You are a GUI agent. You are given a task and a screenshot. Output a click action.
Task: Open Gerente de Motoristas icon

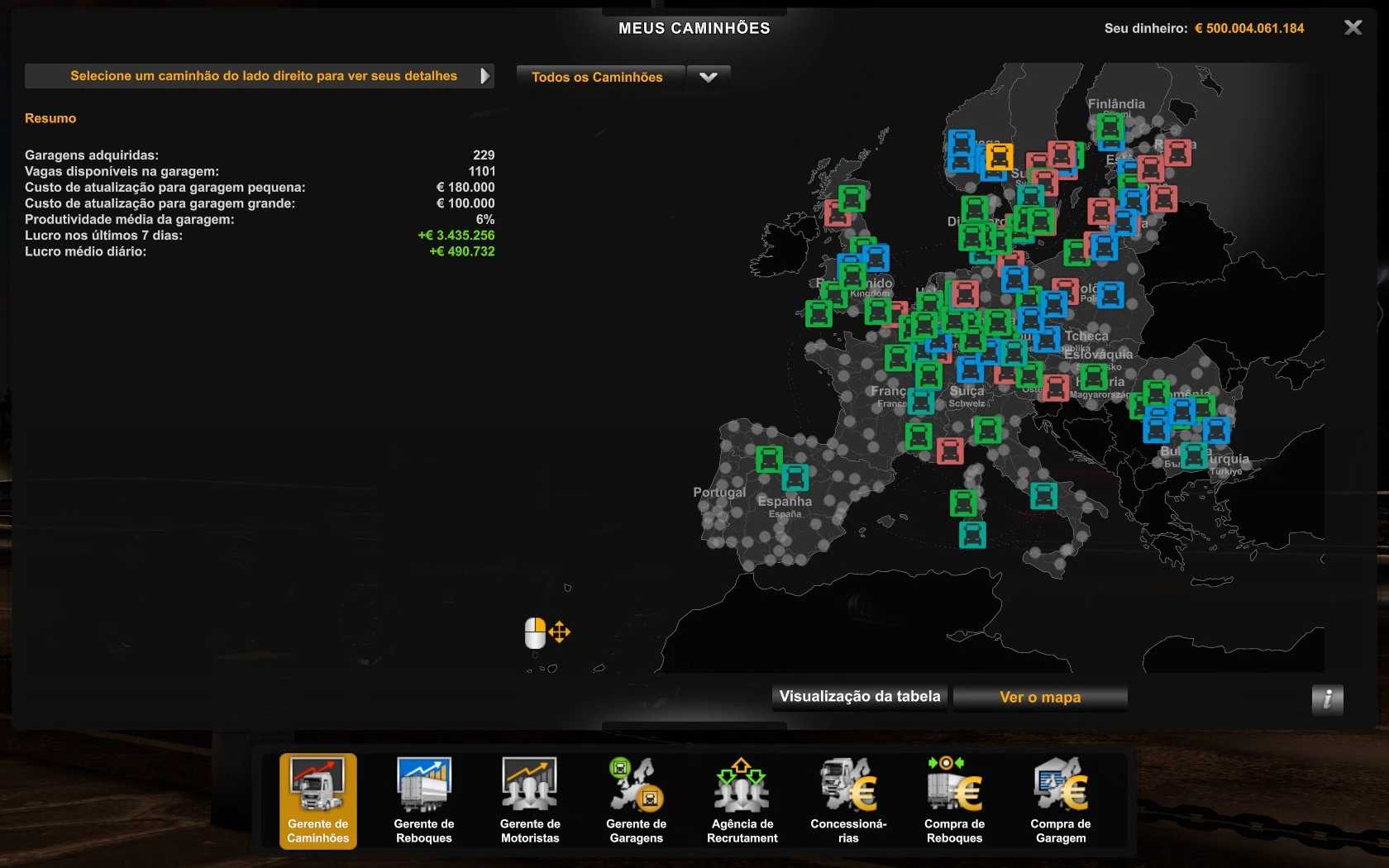529,799
